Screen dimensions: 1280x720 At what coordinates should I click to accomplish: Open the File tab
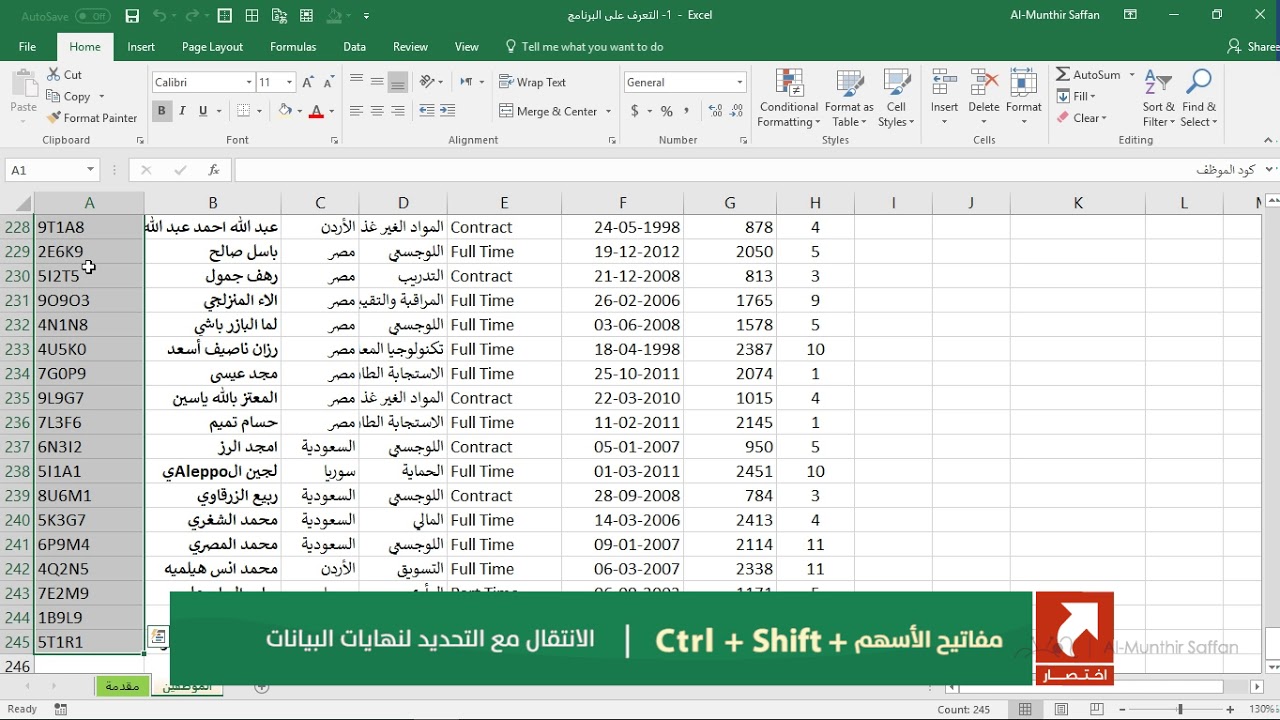pyautogui.click(x=27, y=47)
